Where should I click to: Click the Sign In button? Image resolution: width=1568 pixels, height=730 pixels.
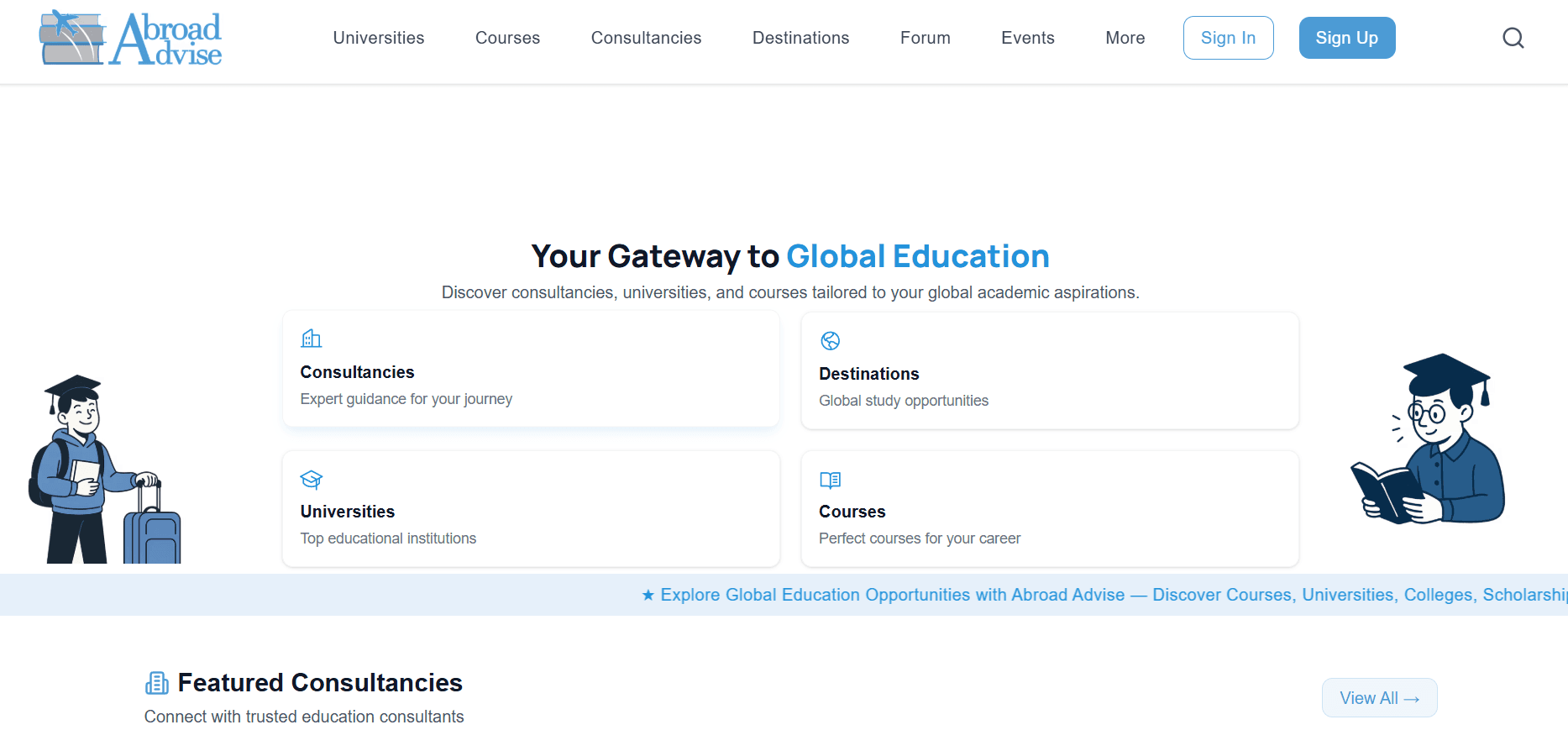1228,38
